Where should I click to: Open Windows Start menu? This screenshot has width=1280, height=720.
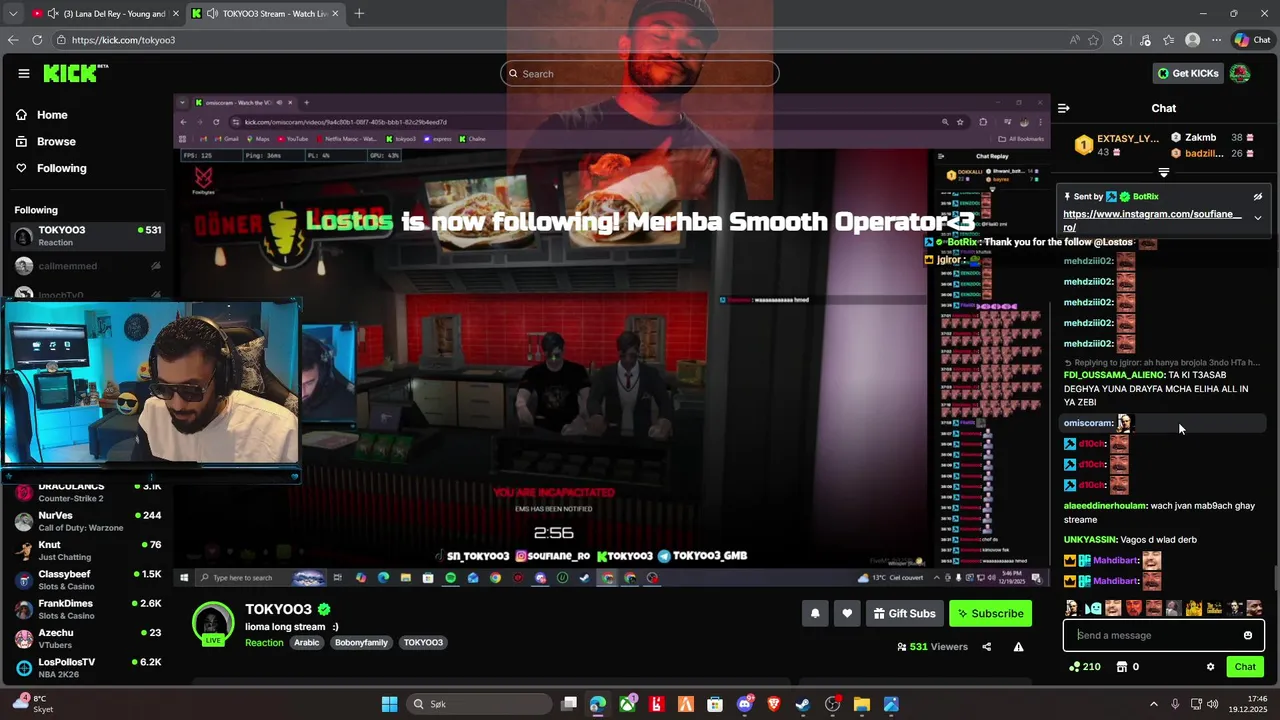tap(389, 704)
